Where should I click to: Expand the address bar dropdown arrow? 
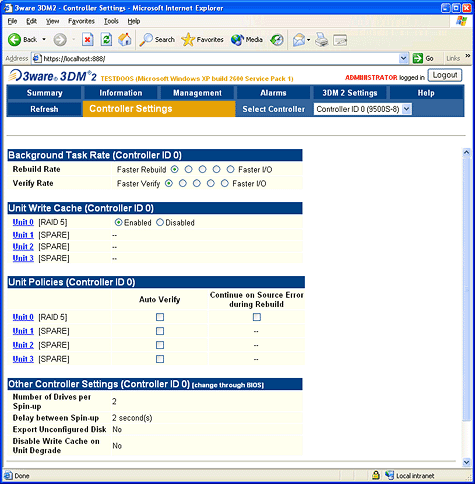[403, 58]
